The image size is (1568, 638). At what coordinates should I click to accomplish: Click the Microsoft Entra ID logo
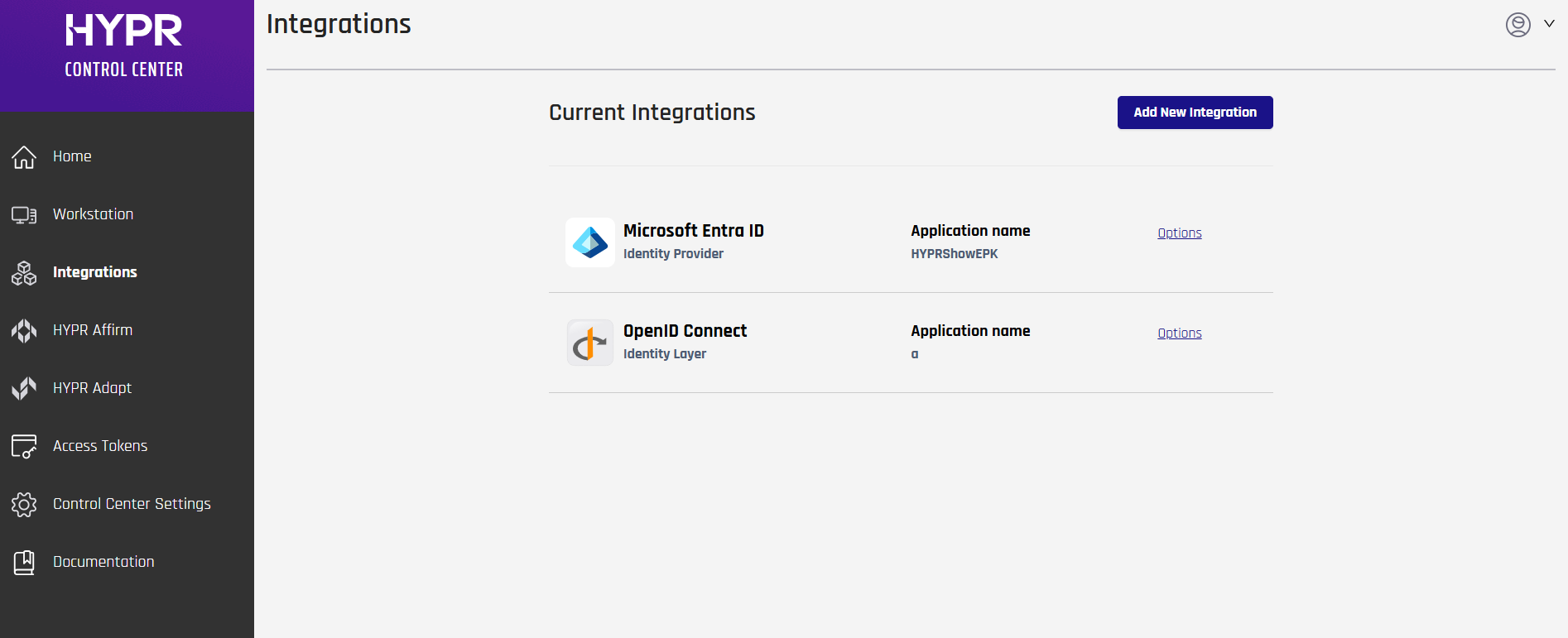(x=590, y=242)
